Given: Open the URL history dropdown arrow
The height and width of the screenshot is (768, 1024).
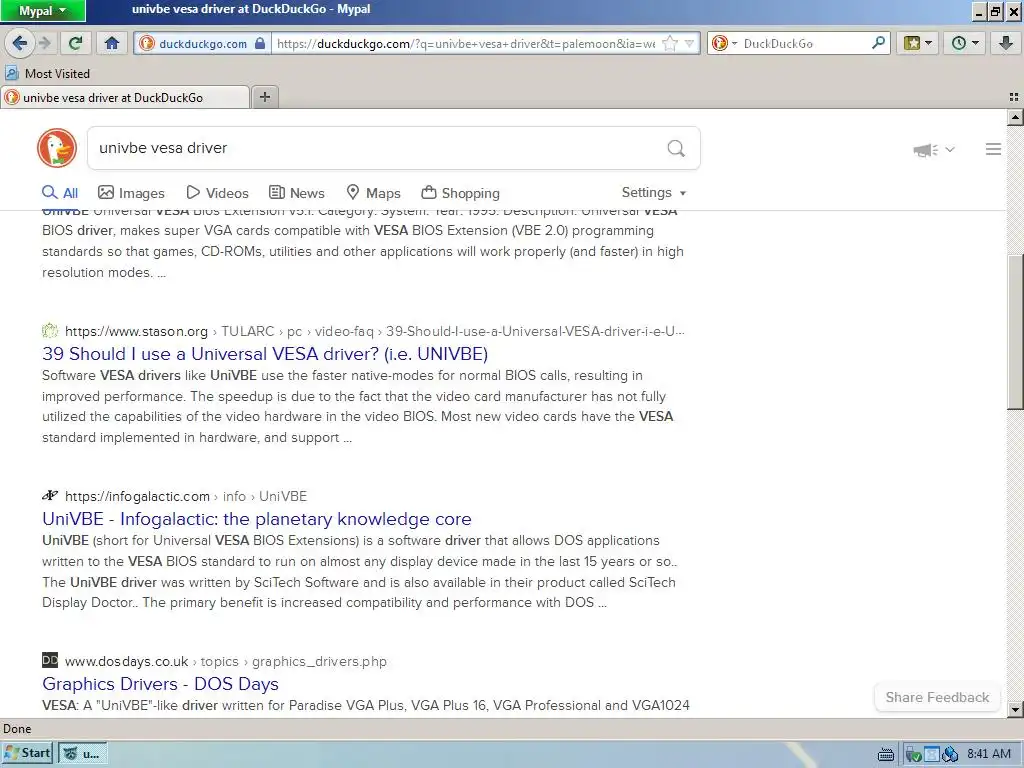Looking at the screenshot, I should pyautogui.click(x=689, y=44).
